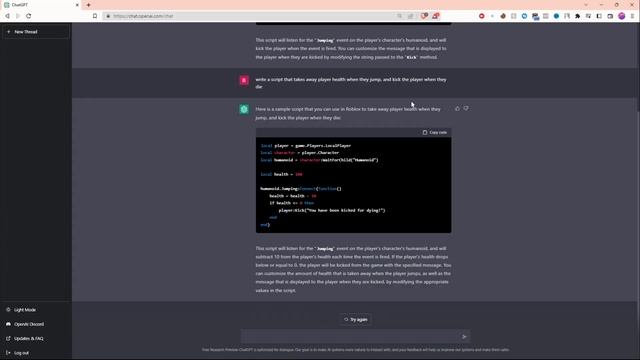Click the 'local player' first code line

[306, 145]
